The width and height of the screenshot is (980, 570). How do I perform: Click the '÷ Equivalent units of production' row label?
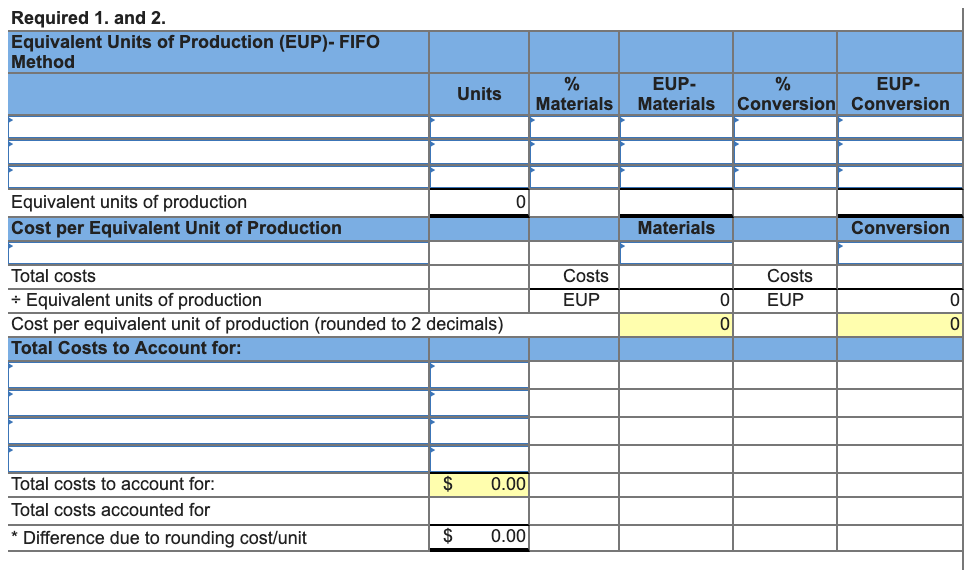(136, 301)
